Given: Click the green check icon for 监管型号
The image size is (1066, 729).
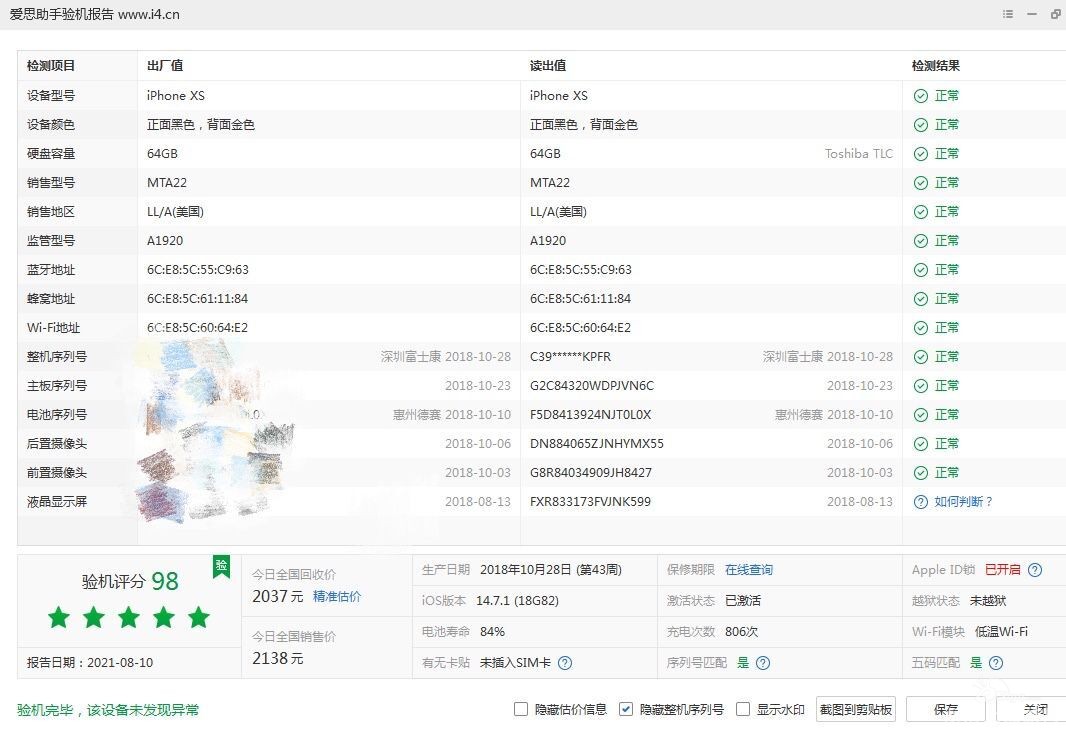Looking at the screenshot, I should click(921, 241).
